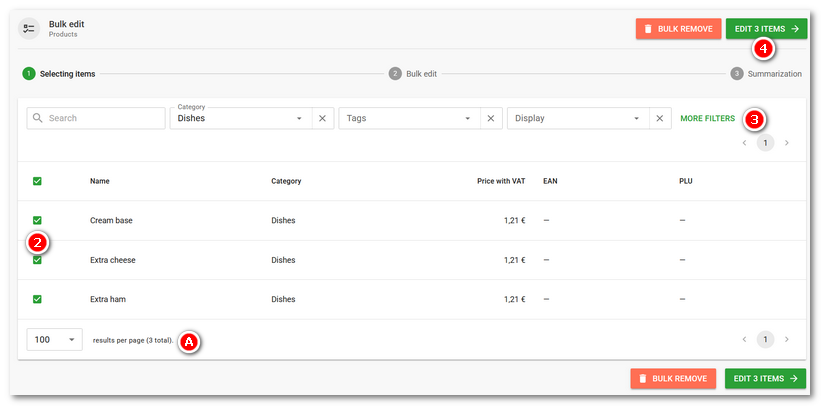Go to previous page using top chevron

744,143
